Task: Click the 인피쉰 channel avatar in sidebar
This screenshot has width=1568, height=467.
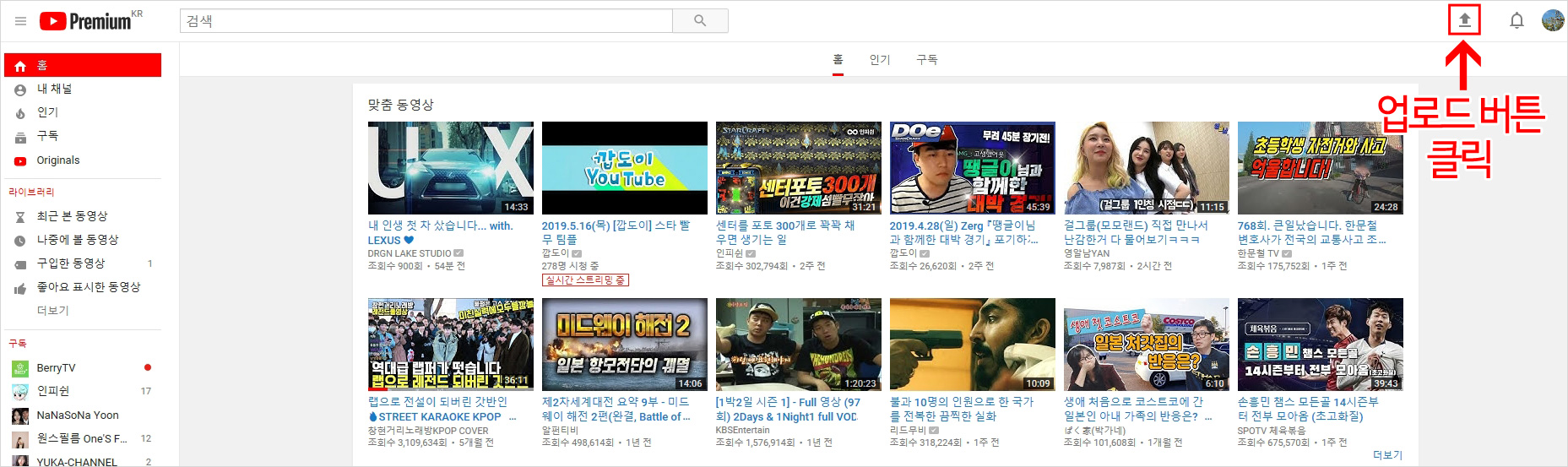Action: [x=20, y=392]
